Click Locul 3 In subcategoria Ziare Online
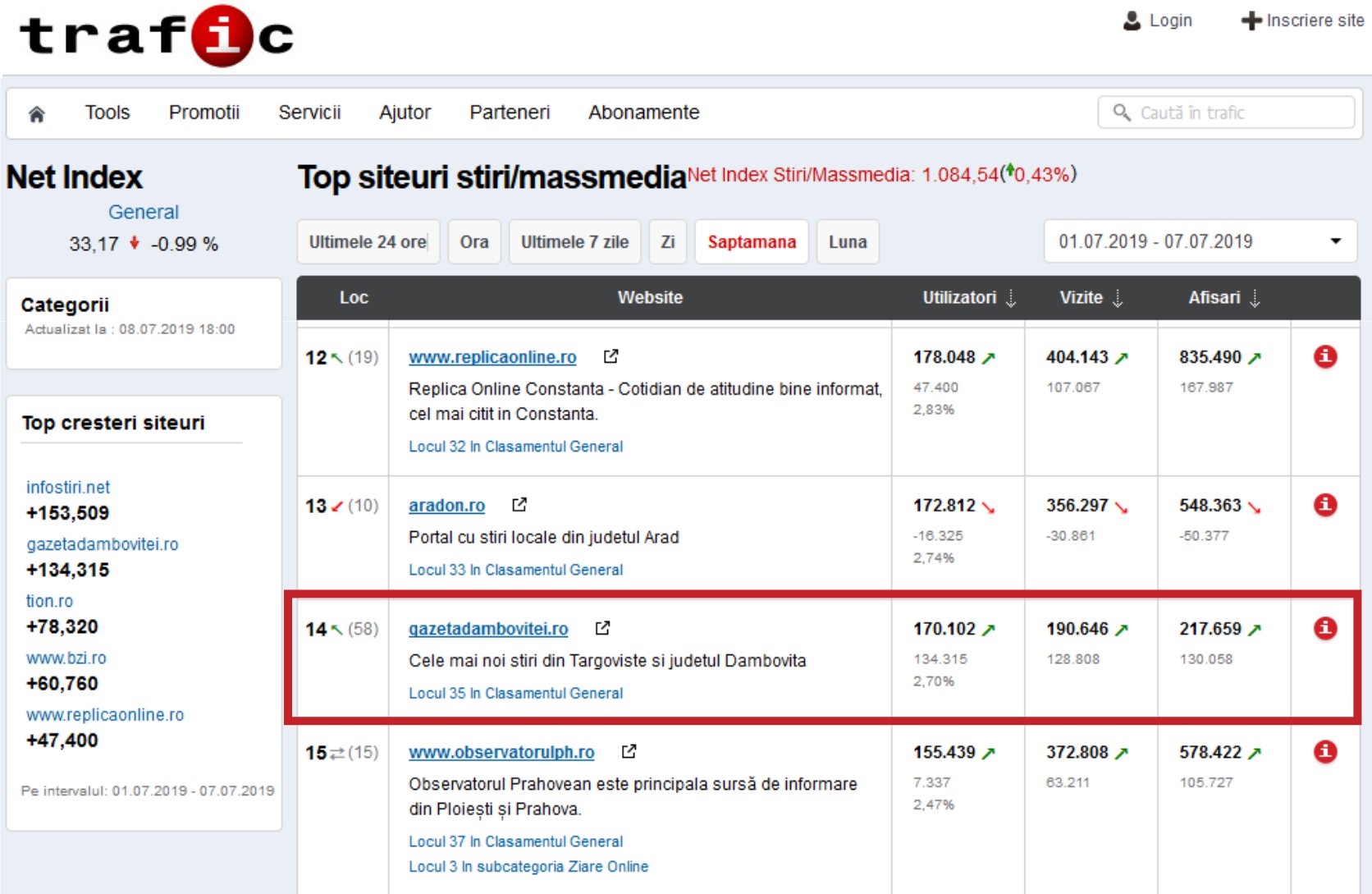1372x894 pixels. 528,866
